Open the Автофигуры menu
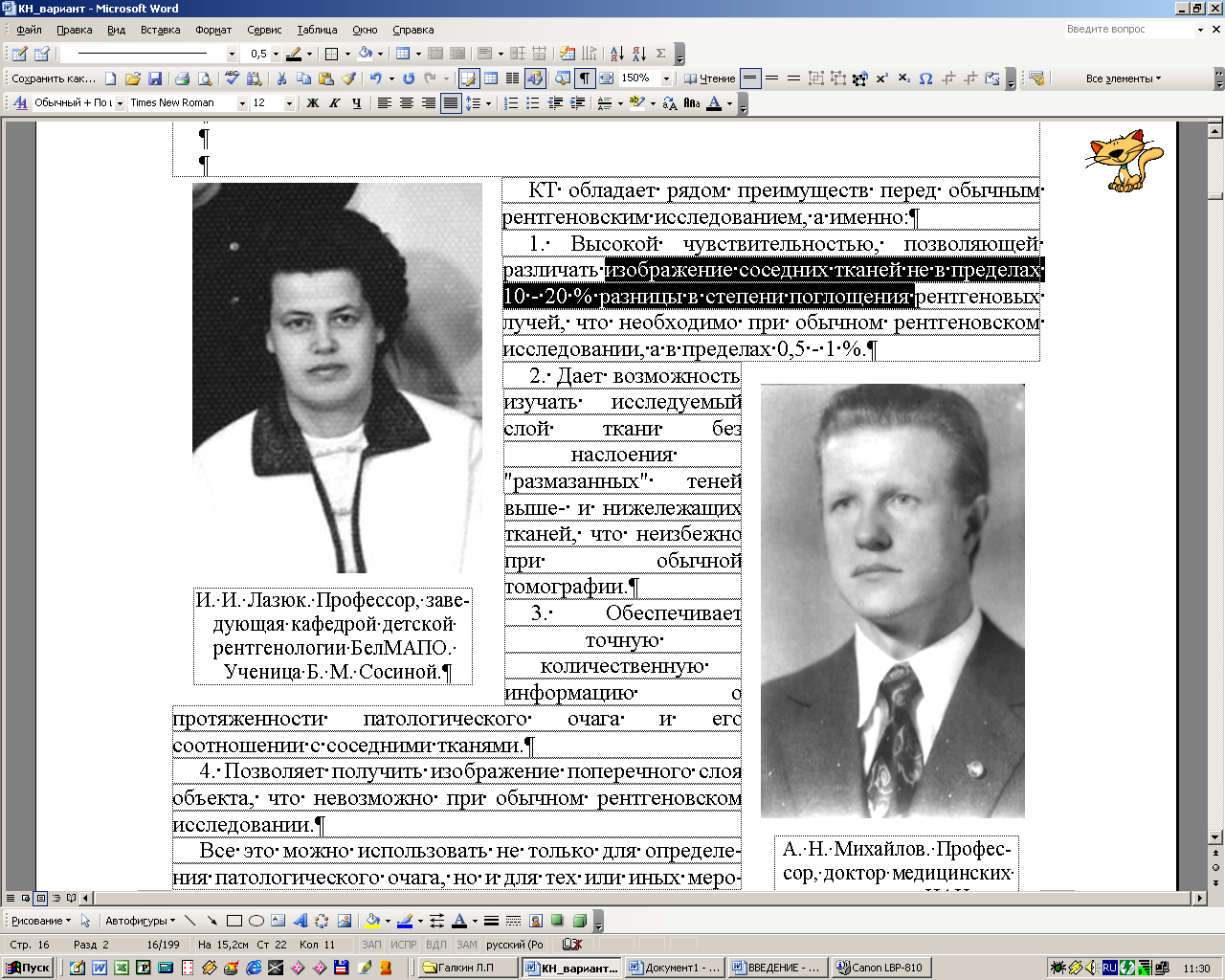The height and width of the screenshot is (980, 1225). 140,921
